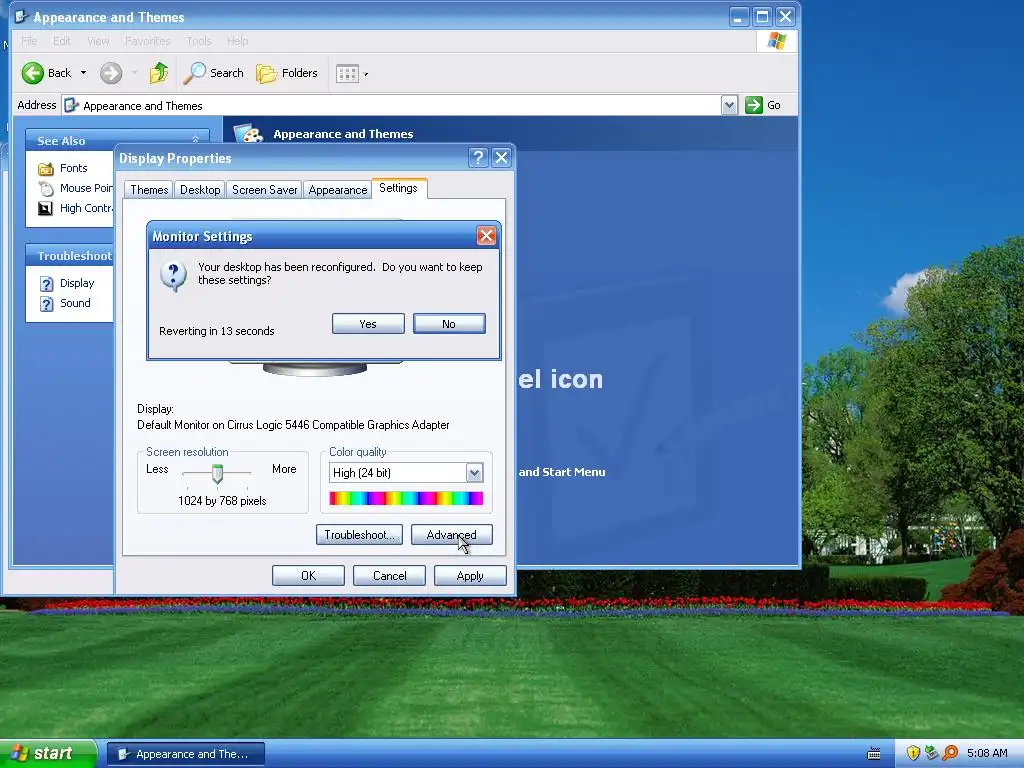Click the Troubleshoot... button
Screen dimensions: 1024x768
[x=359, y=535]
